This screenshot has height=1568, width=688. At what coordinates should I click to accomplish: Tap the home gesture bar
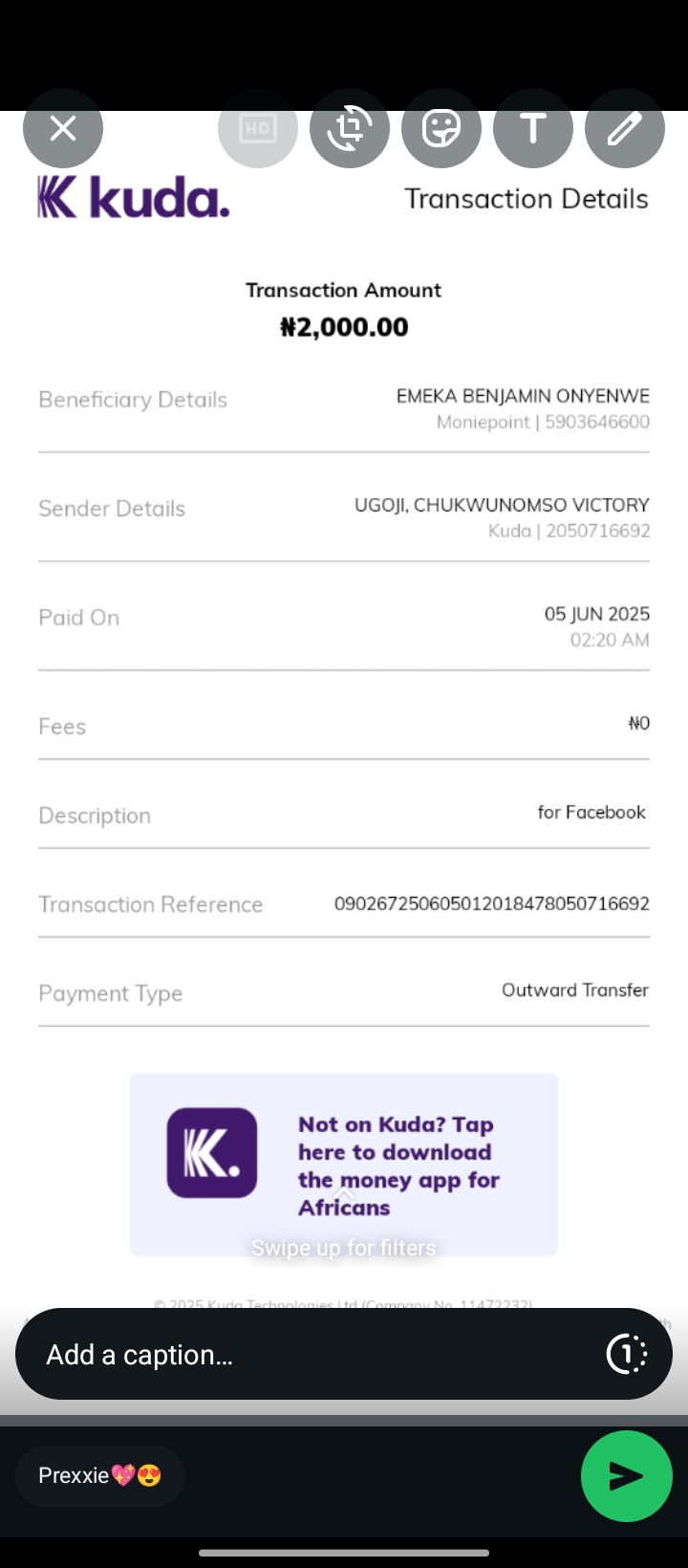pyautogui.click(x=344, y=1553)
